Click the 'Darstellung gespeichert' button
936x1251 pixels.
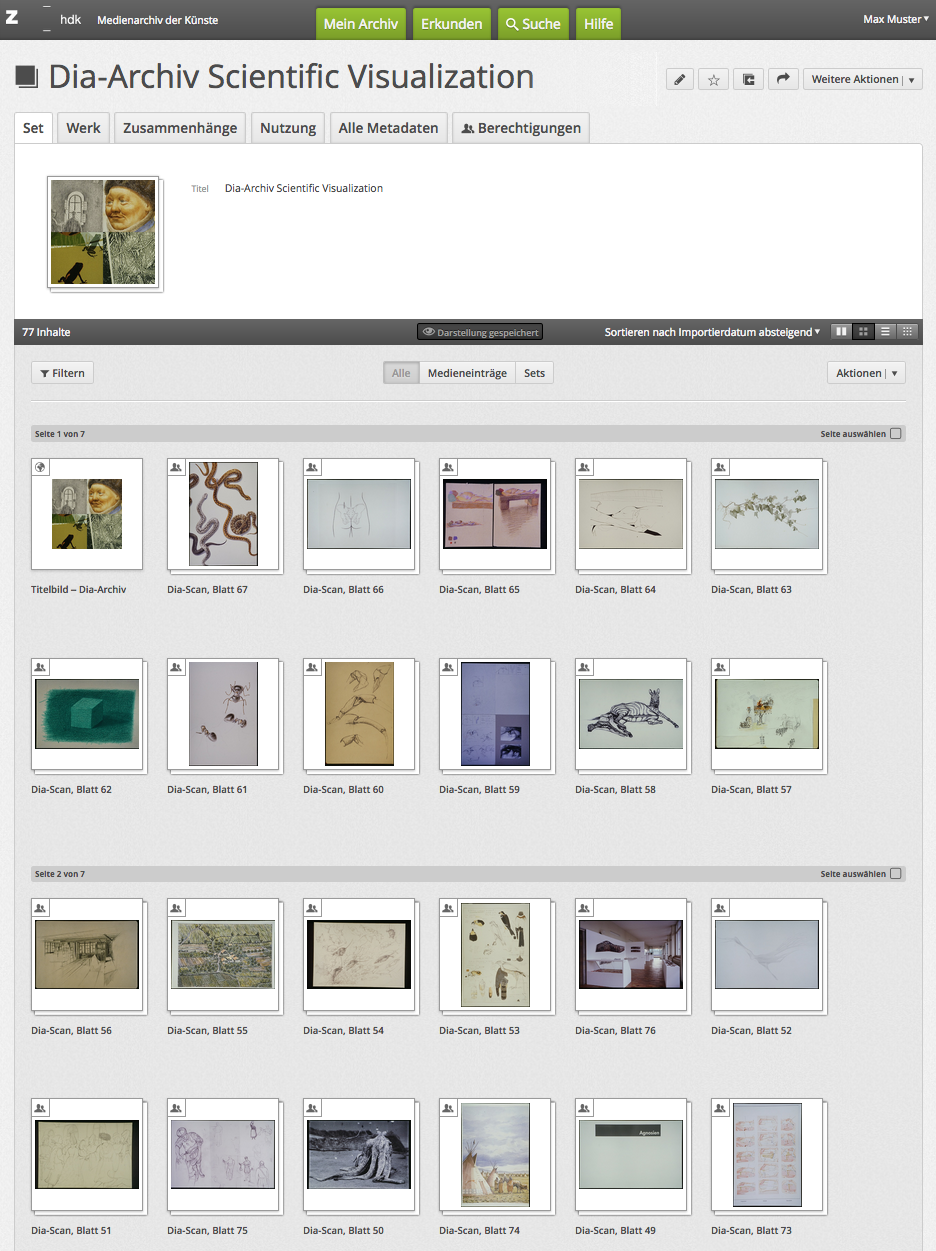pos(480,332)
